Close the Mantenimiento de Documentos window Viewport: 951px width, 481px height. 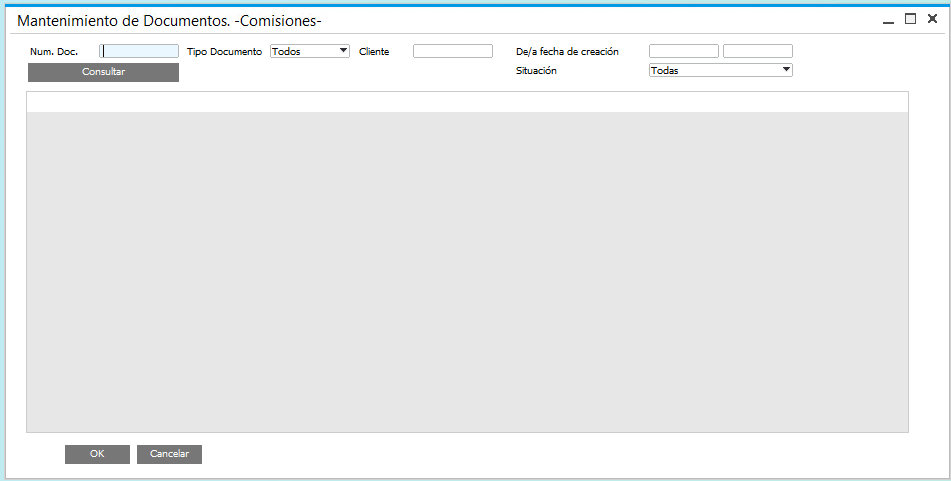point(933,19)
